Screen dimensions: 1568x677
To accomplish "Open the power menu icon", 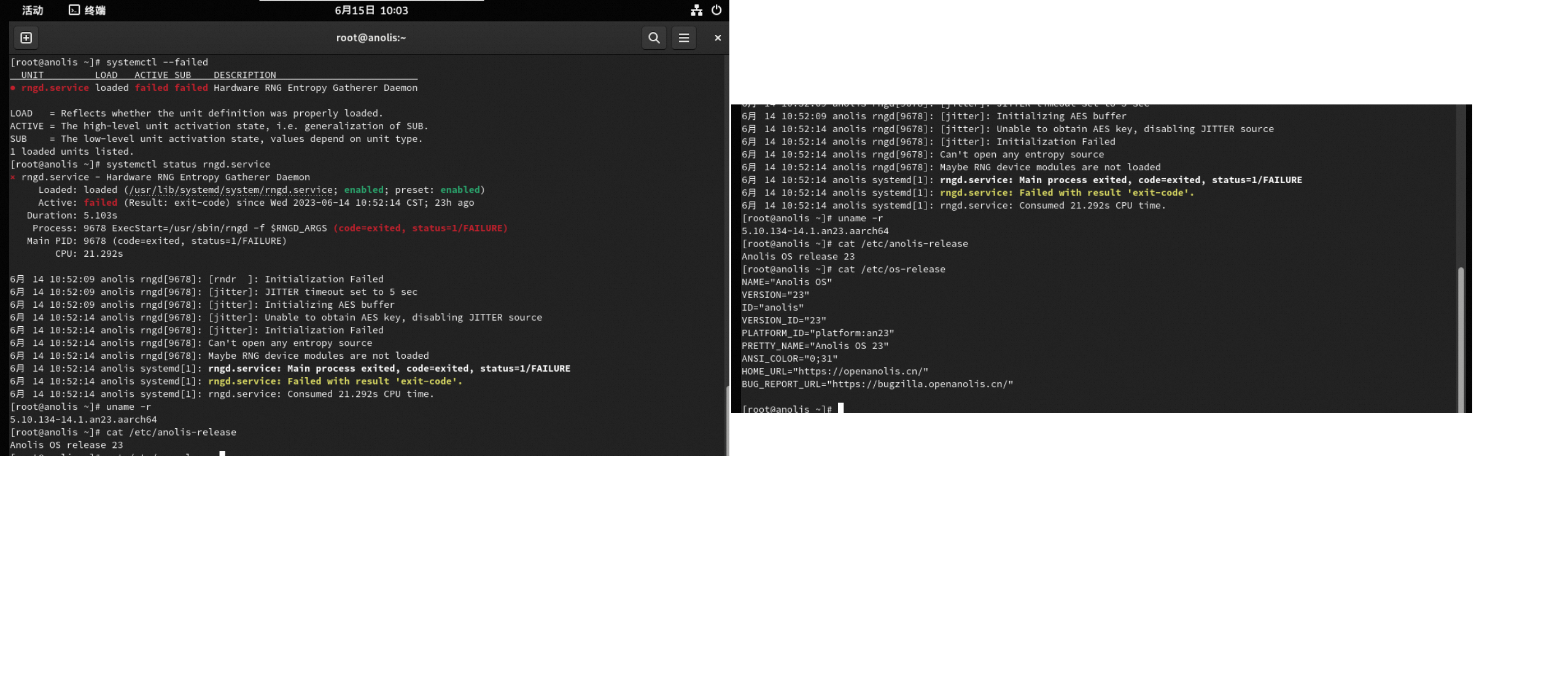I will [x=716, y=10].
